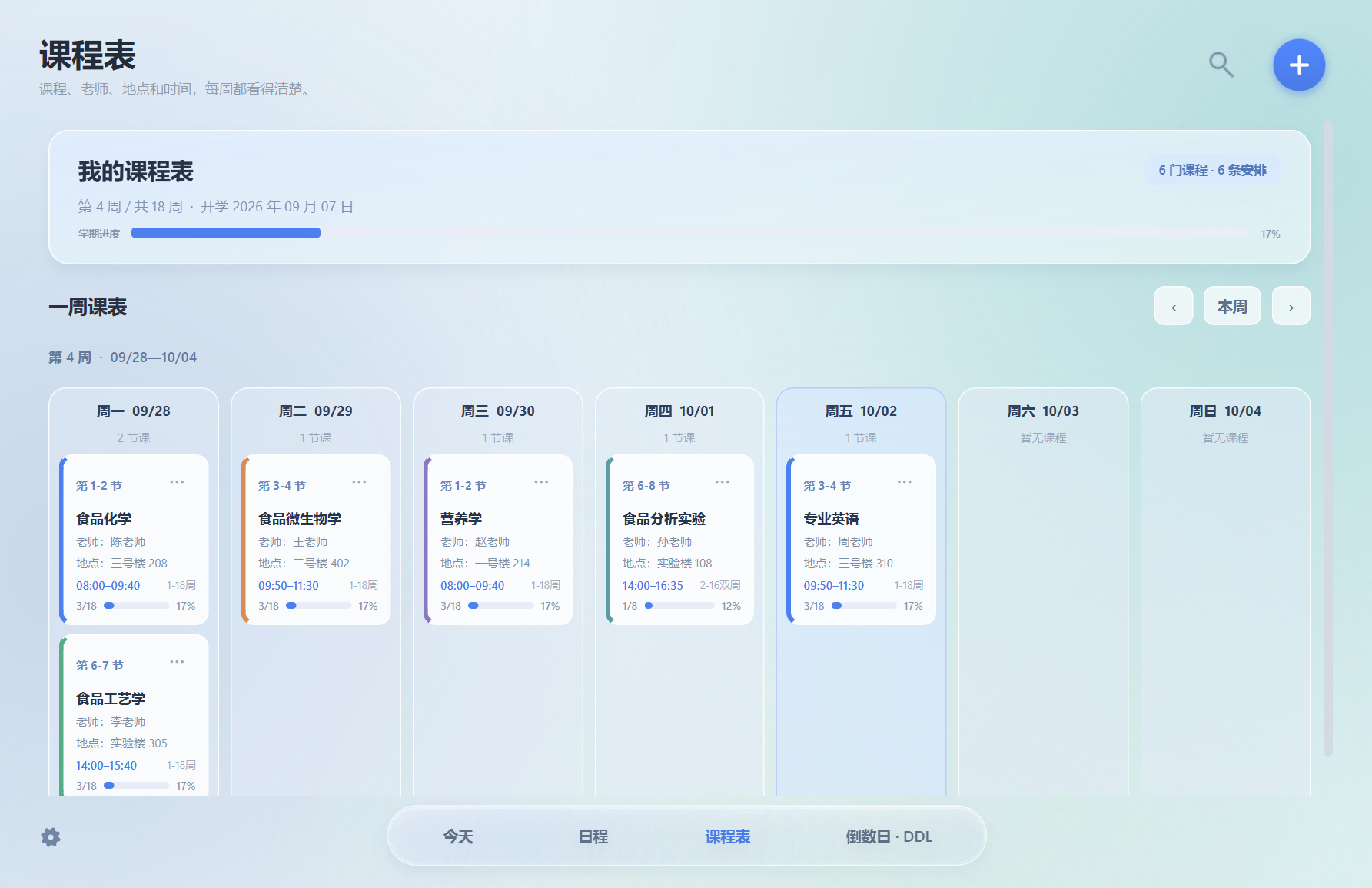This screenshot has height=888, width=1372.
Task: Select the 周三 09/30 column header
Action: pos(498,411)
